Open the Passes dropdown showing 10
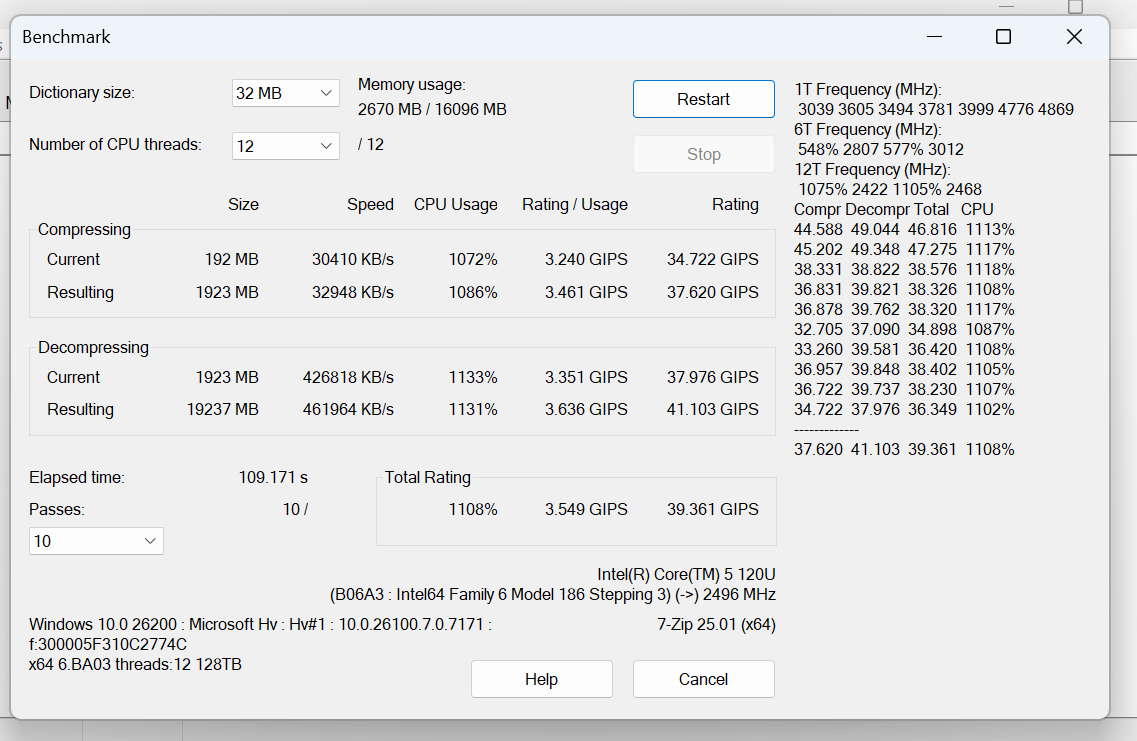The height and width of the screenshot is (741, 1137). tap(96, 541)
